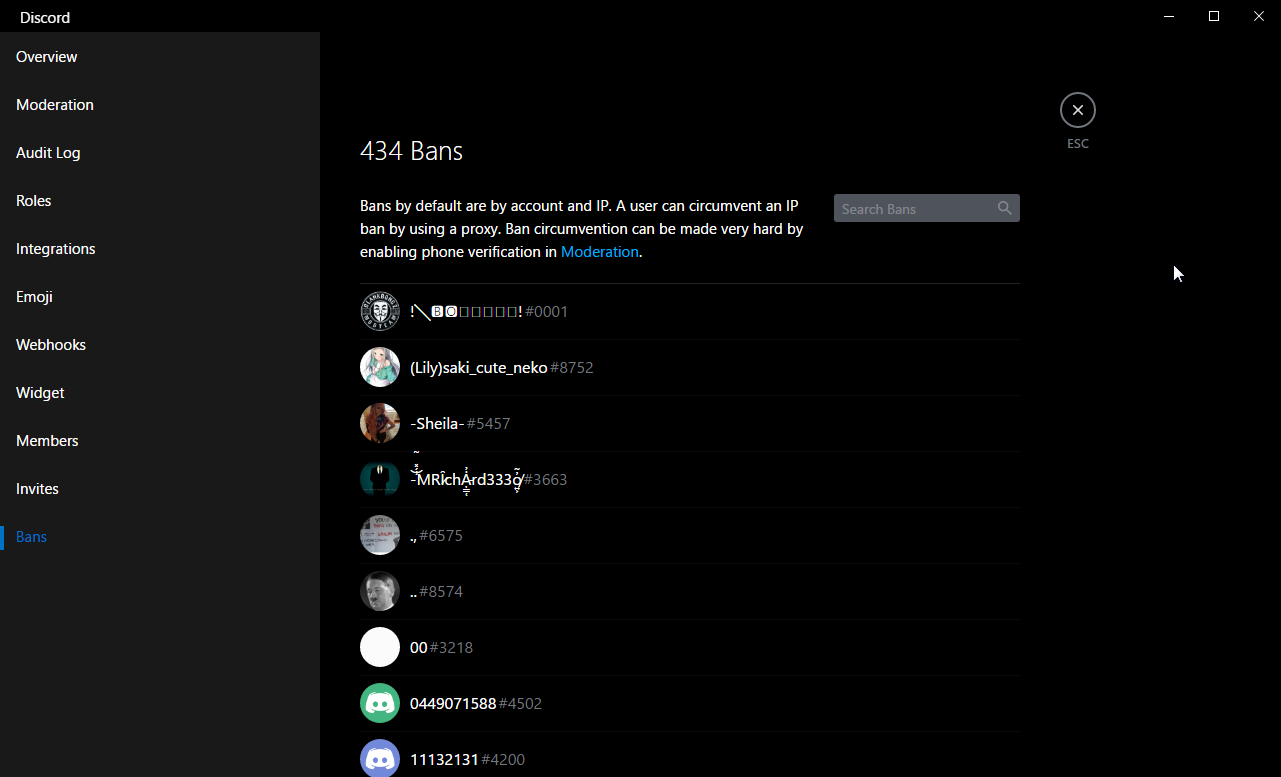Close the Discord window

[1259, 16]
